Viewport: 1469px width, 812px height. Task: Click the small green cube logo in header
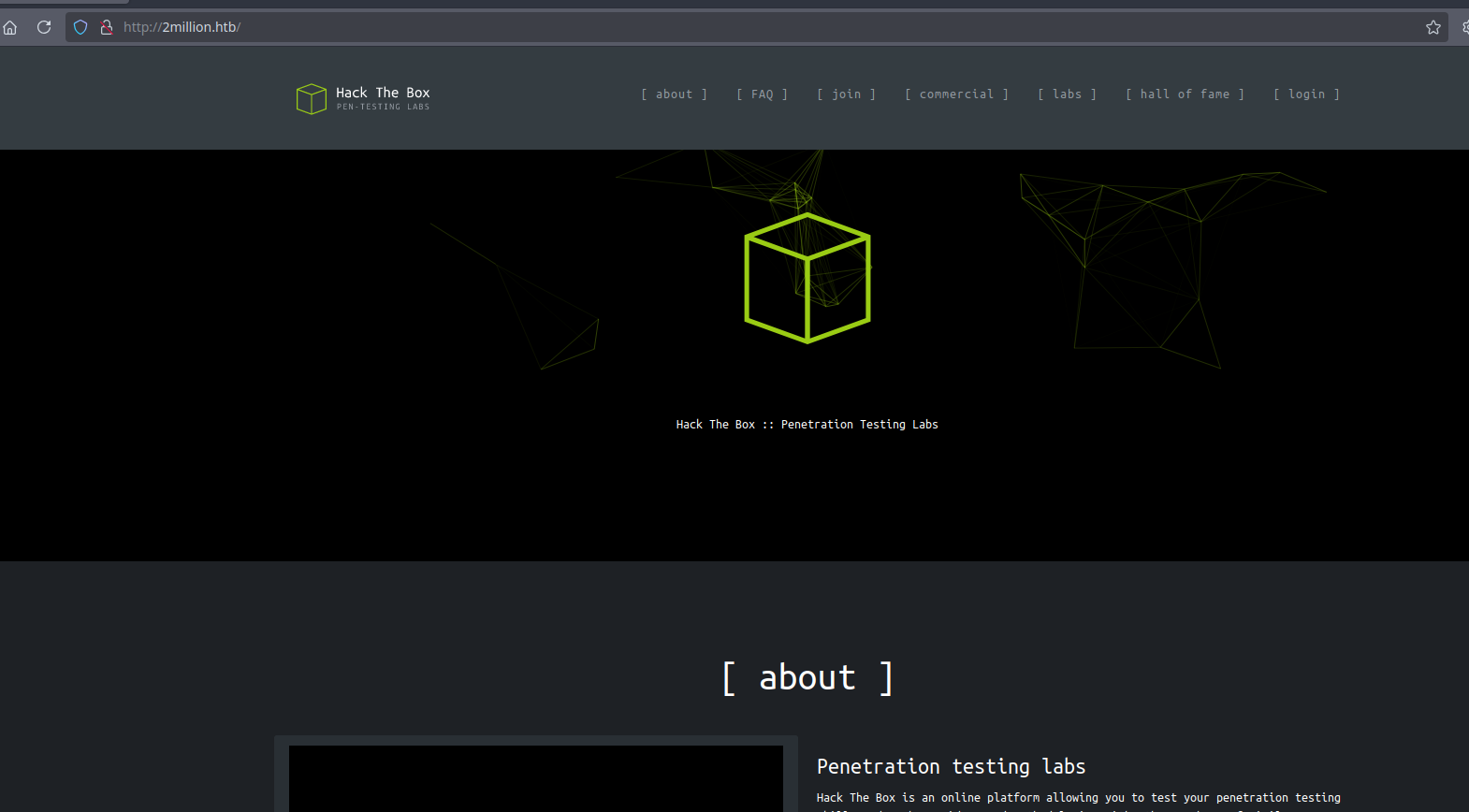(x=311, y=98)
